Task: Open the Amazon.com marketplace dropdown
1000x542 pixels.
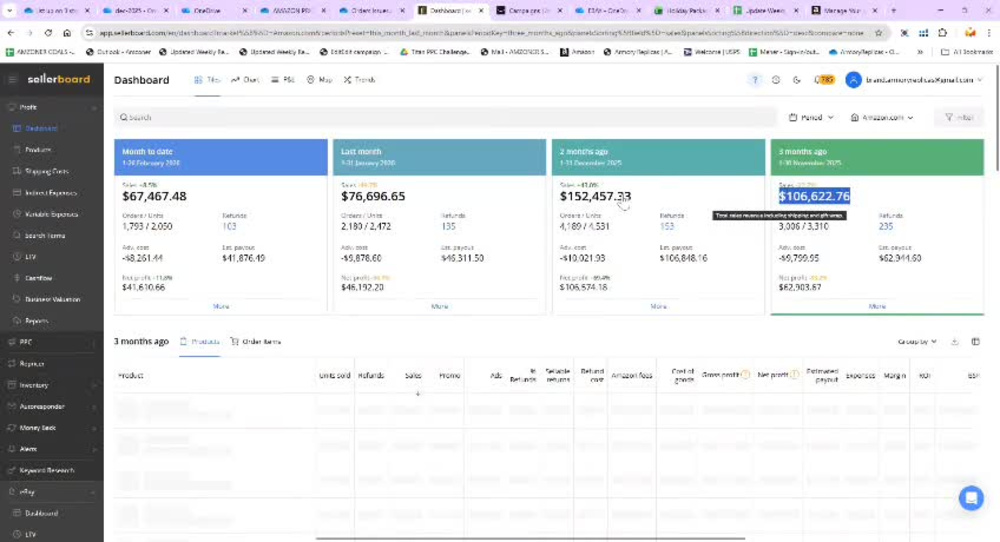Action: (882, 117)
